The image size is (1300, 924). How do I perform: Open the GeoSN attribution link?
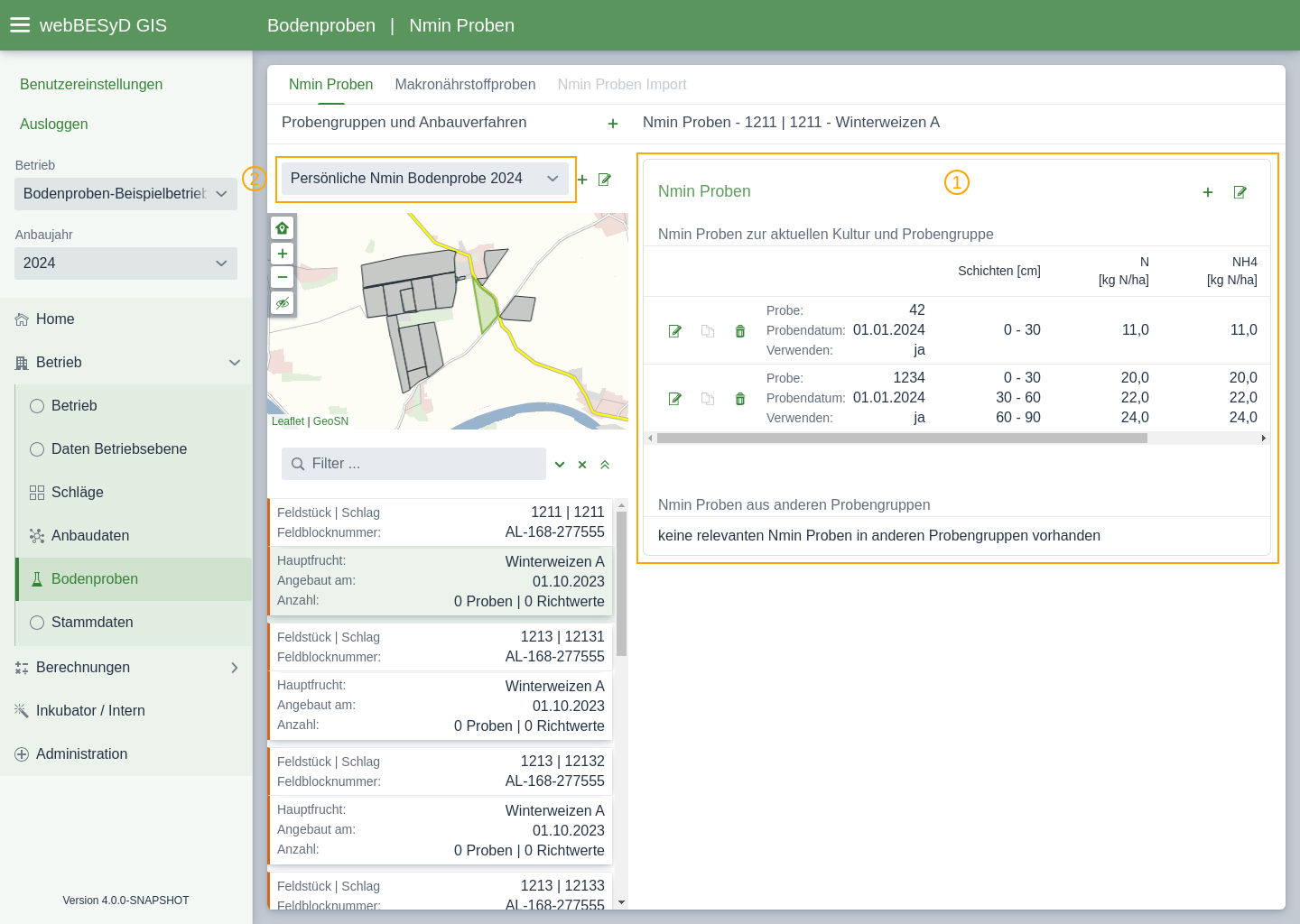pos(330,421)
